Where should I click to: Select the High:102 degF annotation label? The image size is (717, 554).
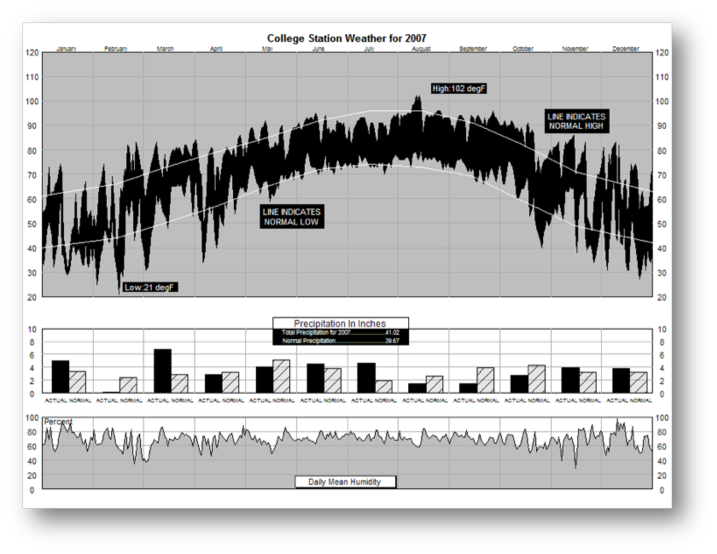(x=459, y=89)
